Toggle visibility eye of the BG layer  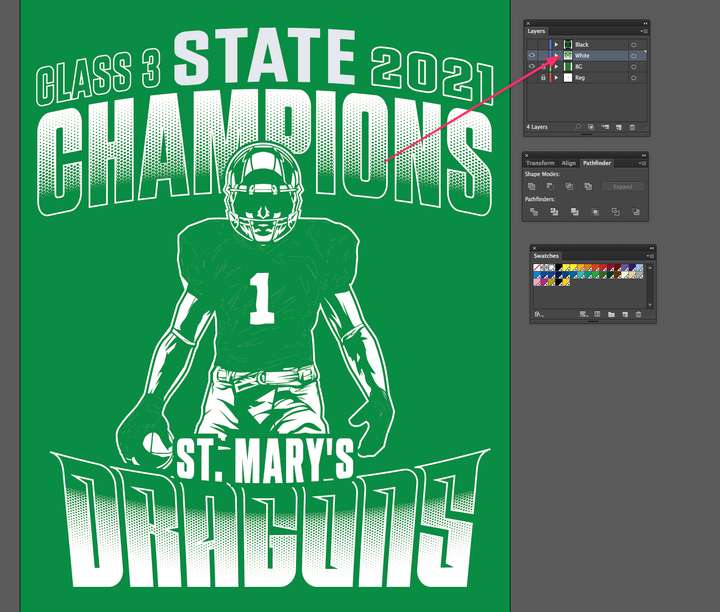[532, 66]
